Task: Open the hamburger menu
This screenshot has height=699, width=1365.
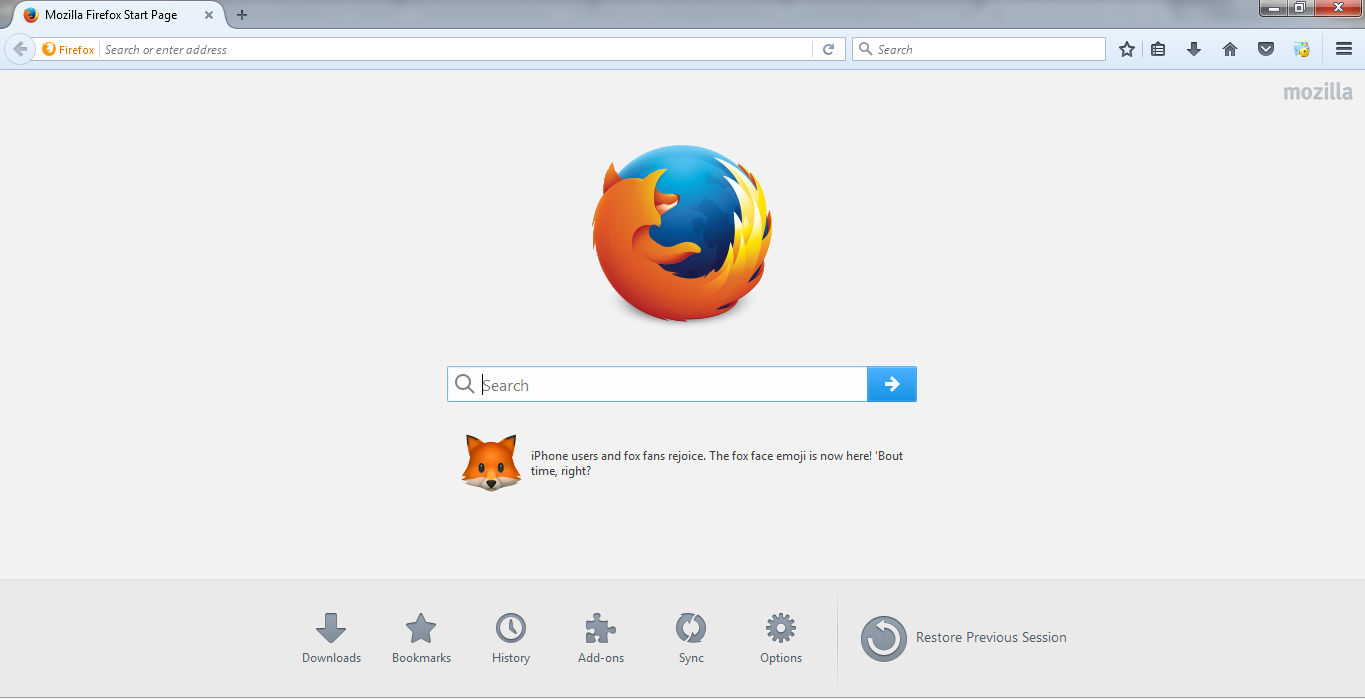Action: click(1343, 48)
